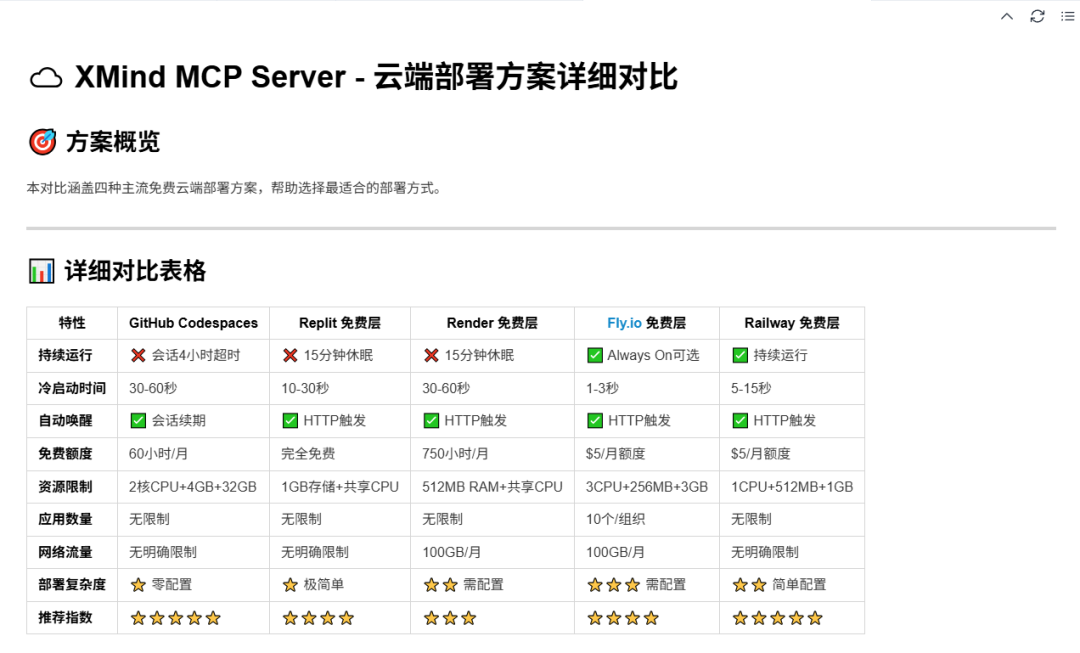Click the 应用数量 row label
This screenshot has width=1080, height=653.
[x=65, y=519]
